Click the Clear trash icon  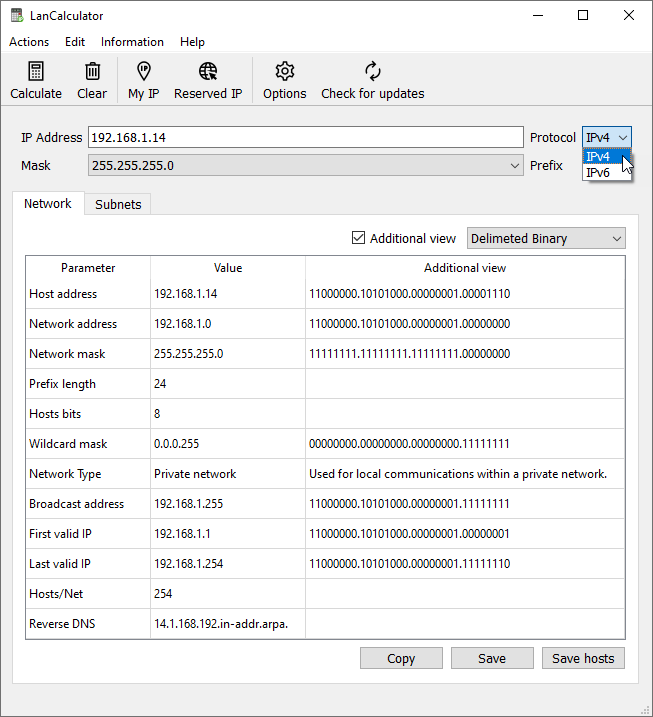point(92,72)
